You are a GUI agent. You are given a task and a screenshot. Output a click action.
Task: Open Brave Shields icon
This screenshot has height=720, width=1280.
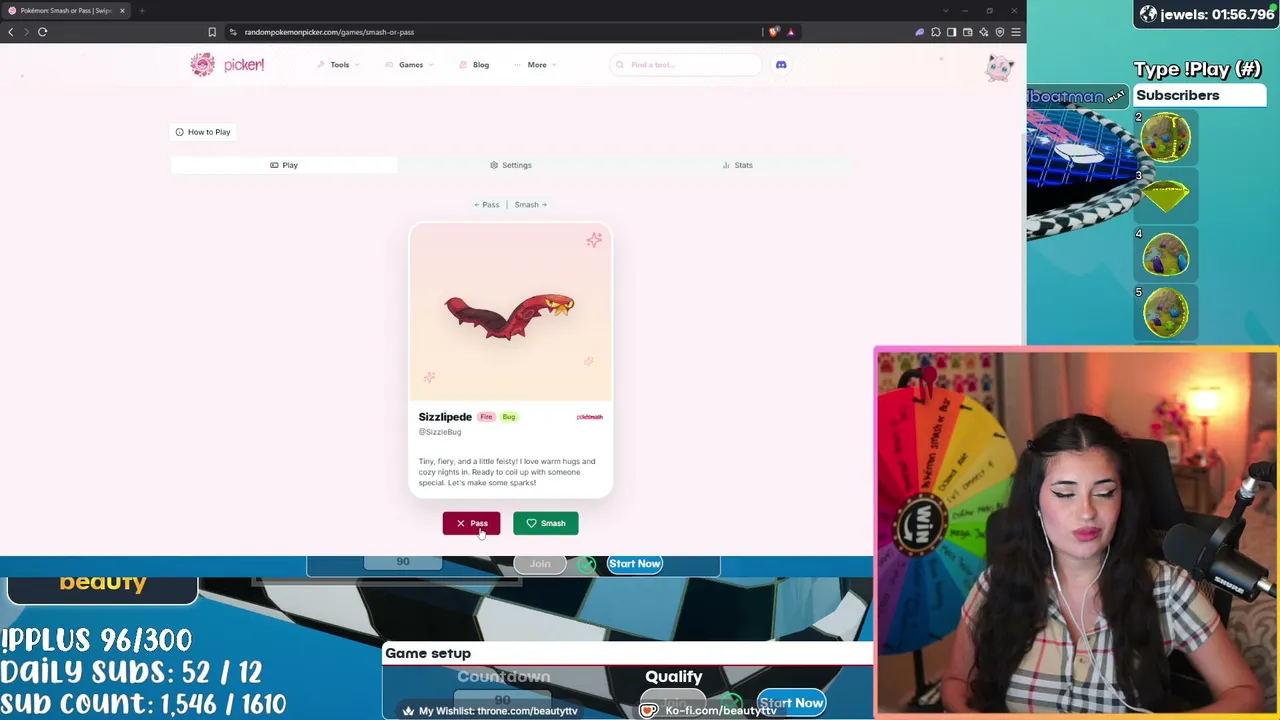(x=773, y=32)
